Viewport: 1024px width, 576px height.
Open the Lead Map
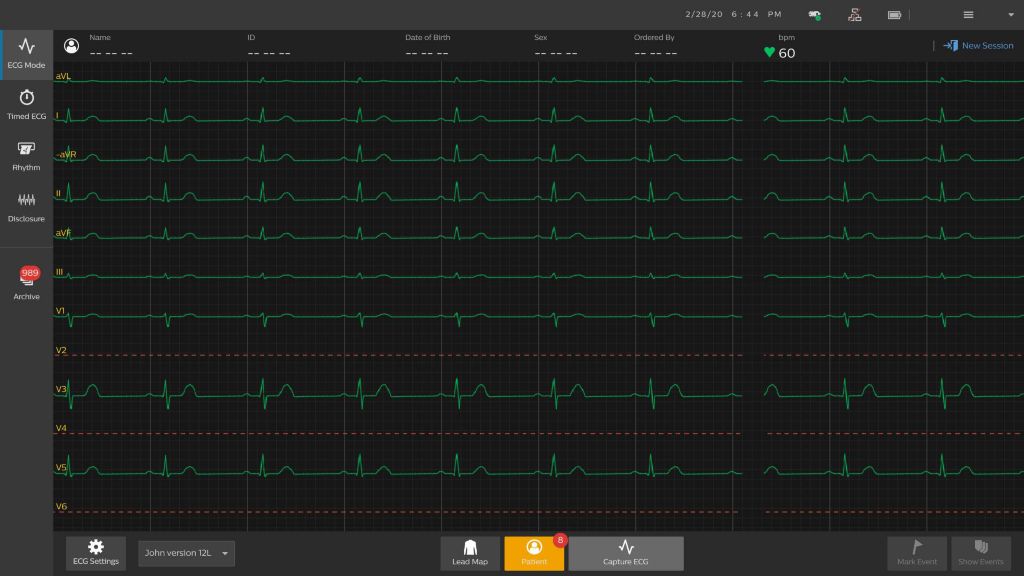click(x=470, y=553)
